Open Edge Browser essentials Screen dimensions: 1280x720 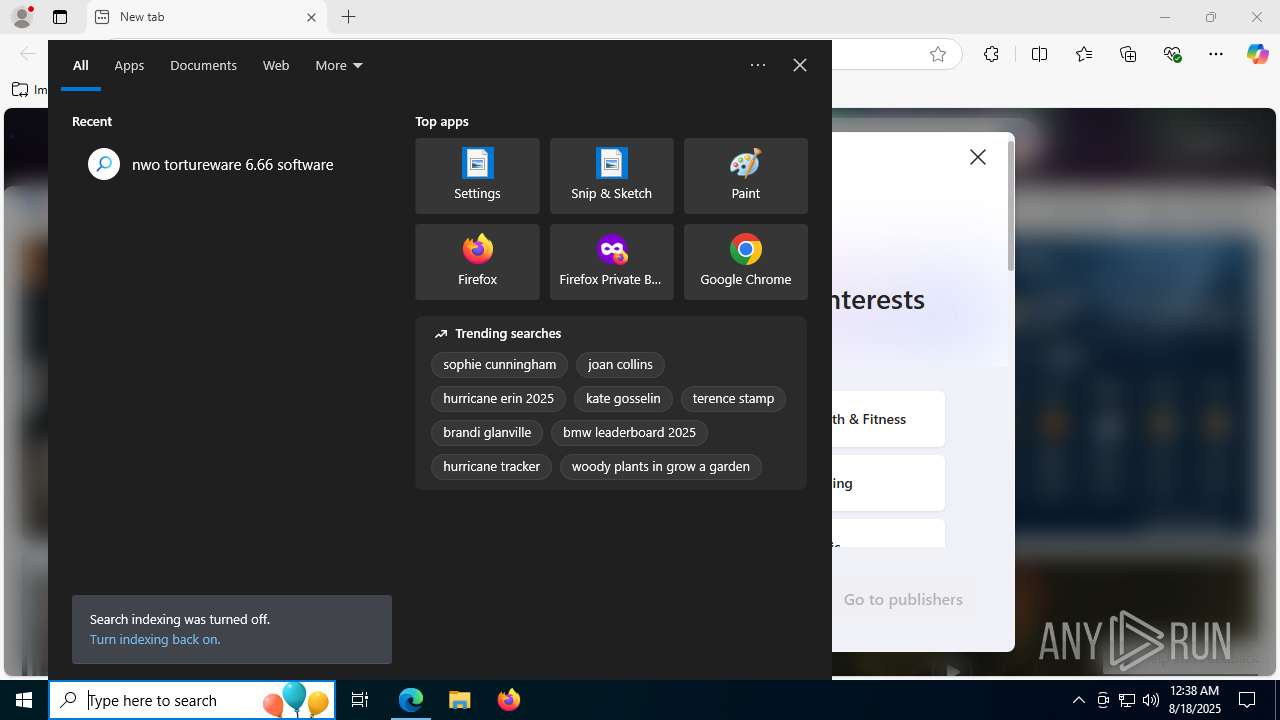1173,55
